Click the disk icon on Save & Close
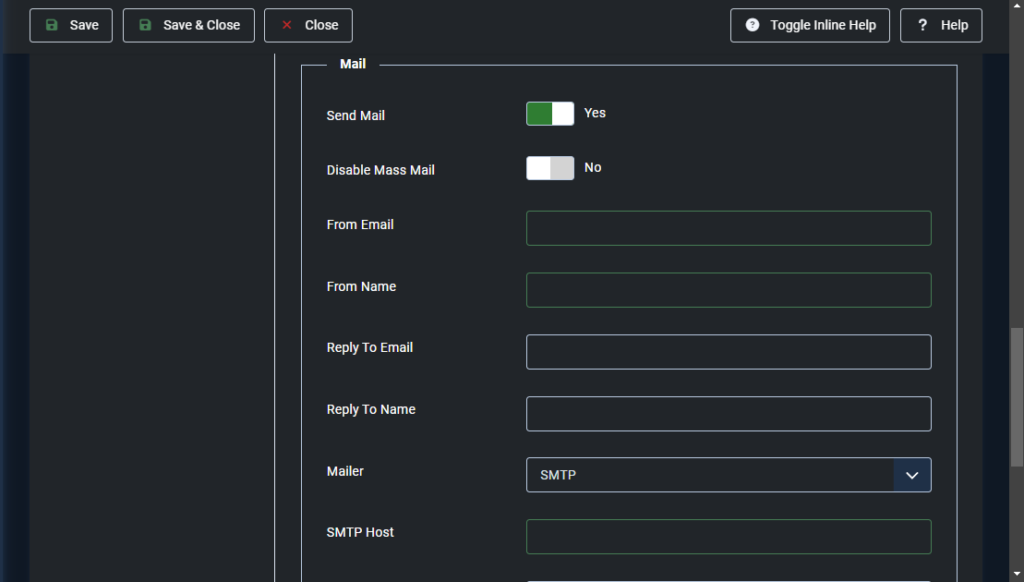The height and width of the screenshot is (582, 1024). coord(146,25)
